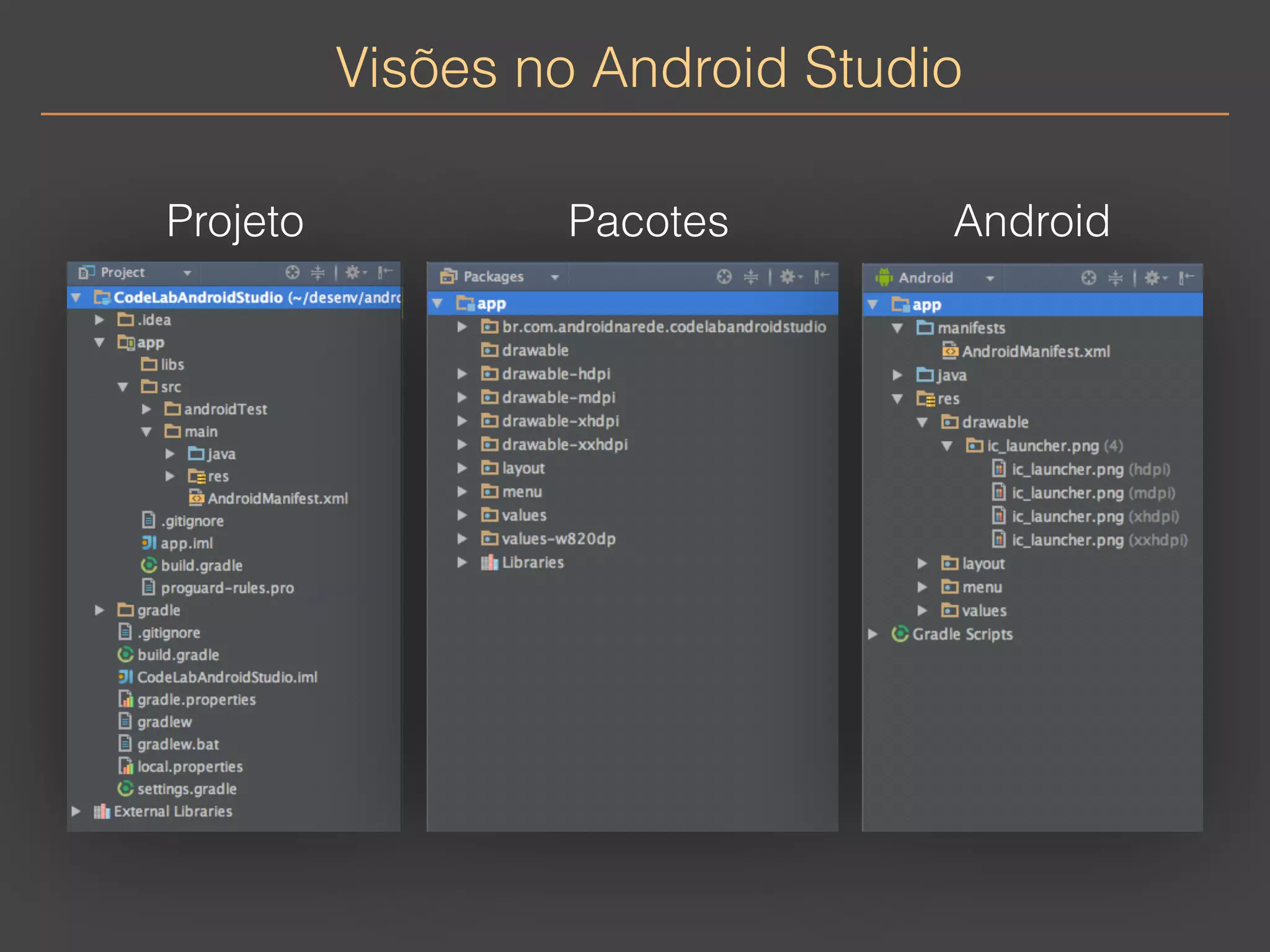
Task: Select ic_launcher.png (xxhdpi) file
Action: click(1100, 540)
